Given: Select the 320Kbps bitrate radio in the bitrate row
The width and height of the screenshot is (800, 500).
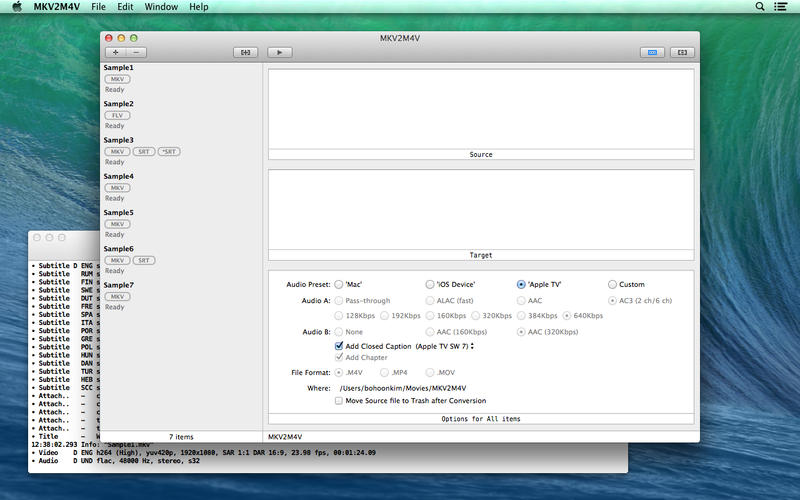Looking at the screenshot, I should [476, 316].
